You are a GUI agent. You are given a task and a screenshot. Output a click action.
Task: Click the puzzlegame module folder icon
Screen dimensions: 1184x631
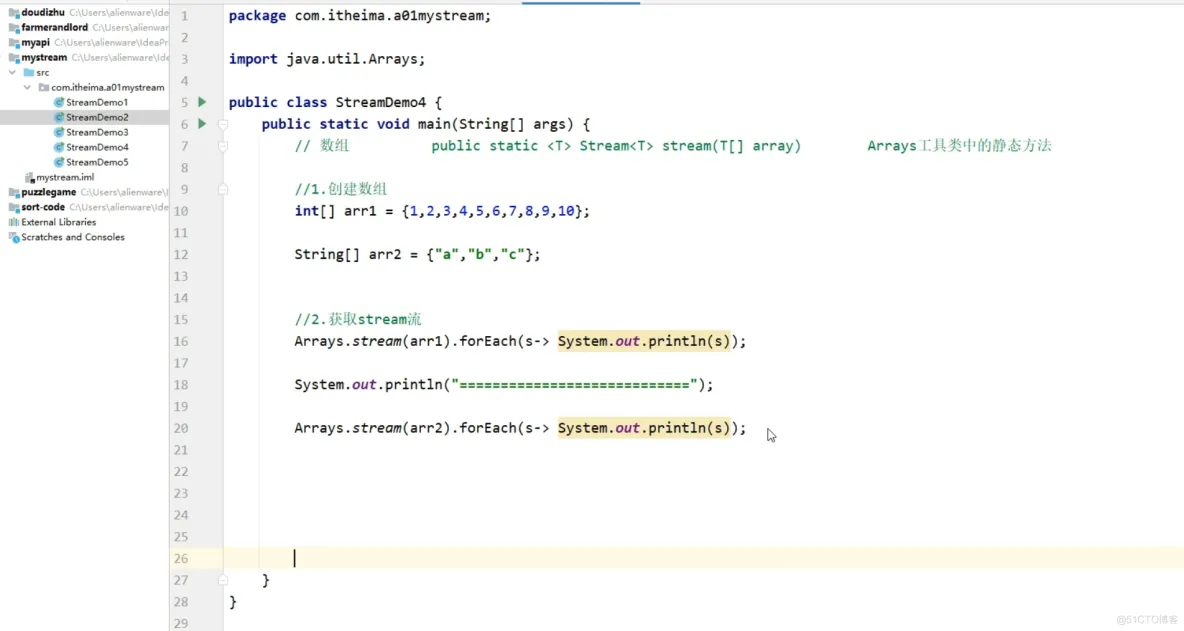[x=14, y=192]
